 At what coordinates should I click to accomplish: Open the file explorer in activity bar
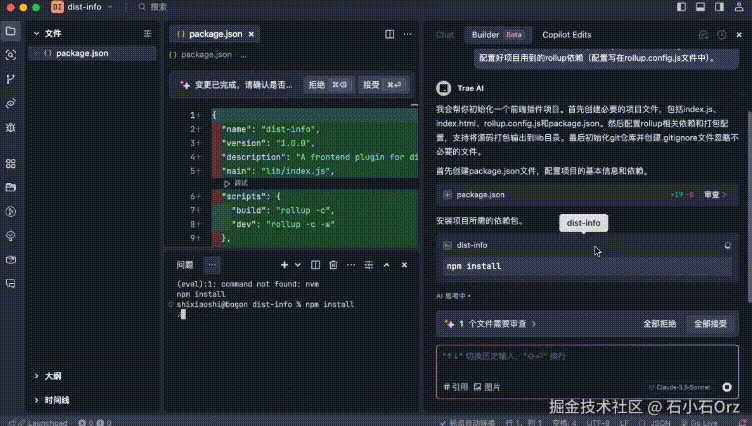[x=11, y=31]
